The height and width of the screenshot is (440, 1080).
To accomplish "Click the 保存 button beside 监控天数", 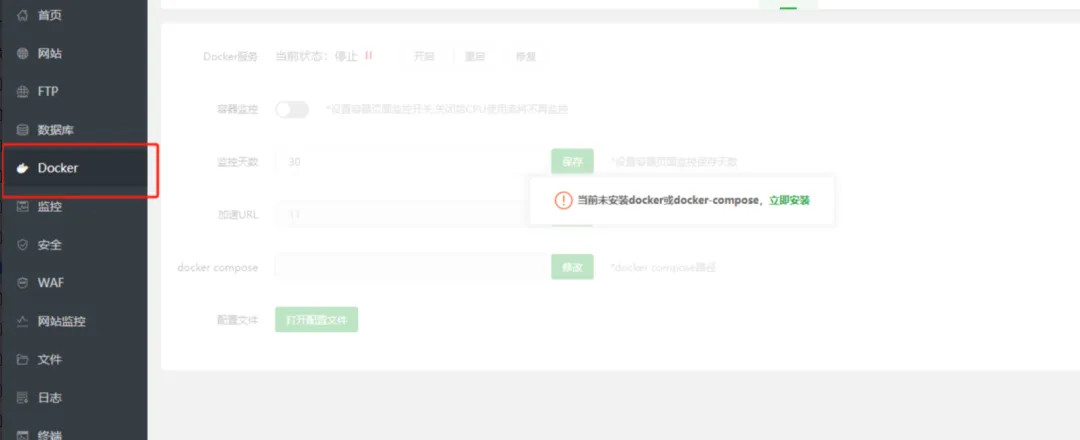I will [x=572, y=162].
